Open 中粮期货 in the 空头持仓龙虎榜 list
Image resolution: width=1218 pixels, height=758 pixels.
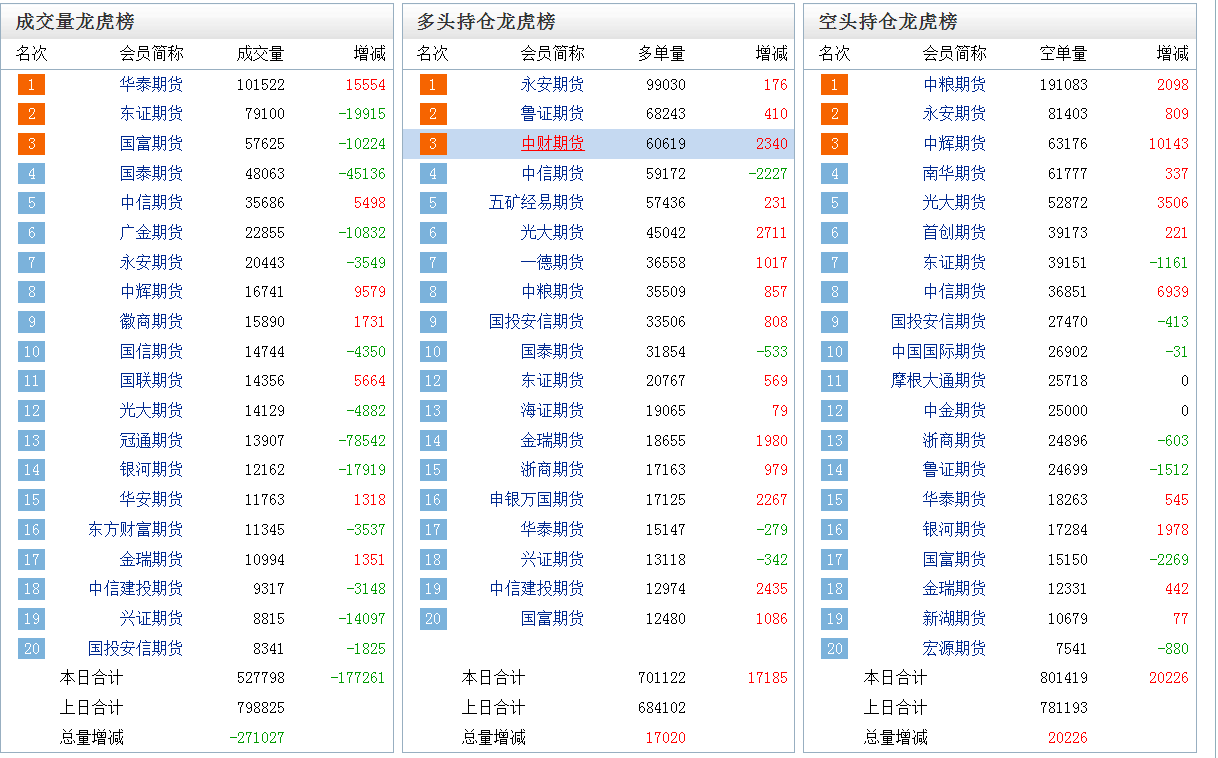tap(954, 85)
